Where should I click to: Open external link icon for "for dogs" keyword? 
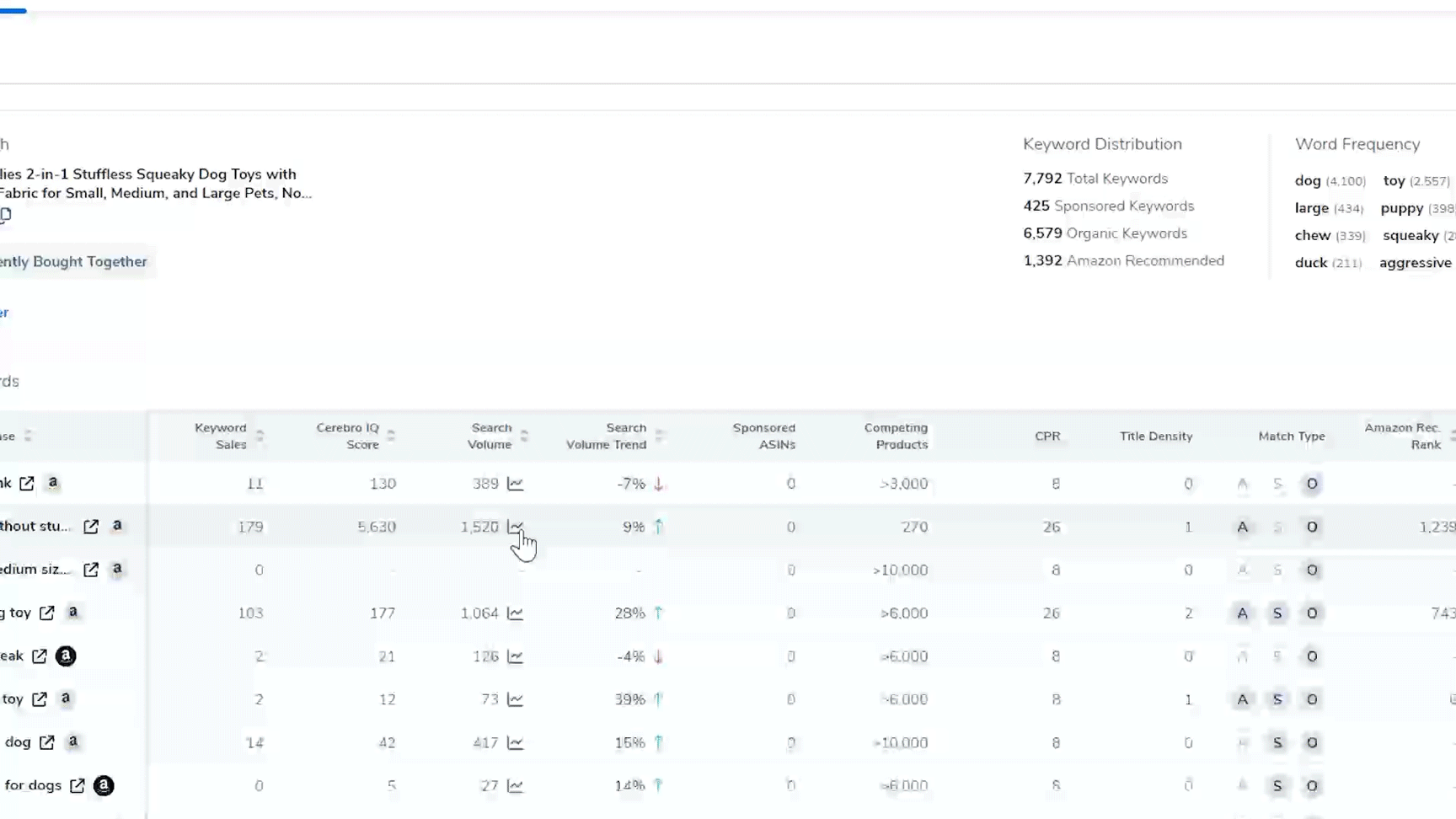pos(78,785)
